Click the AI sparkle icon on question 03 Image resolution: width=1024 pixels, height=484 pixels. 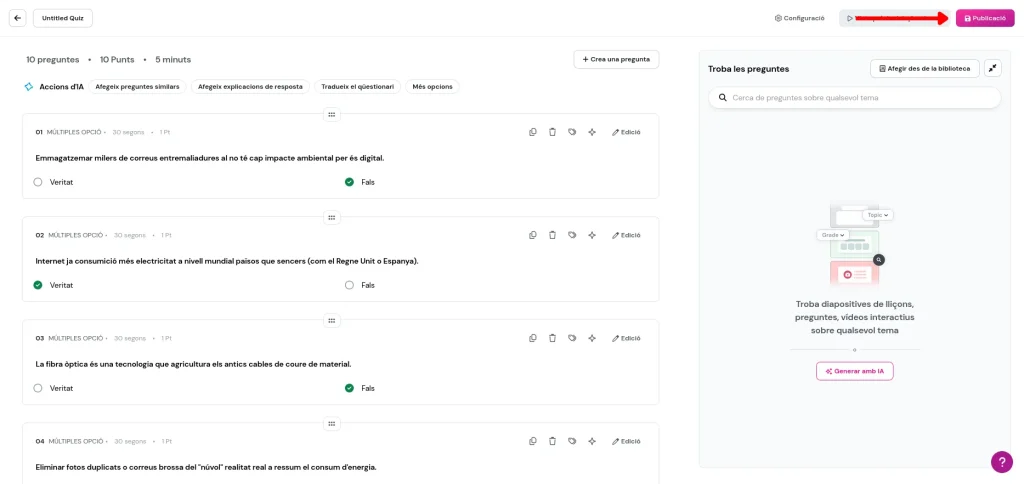(x=592, y=338)
